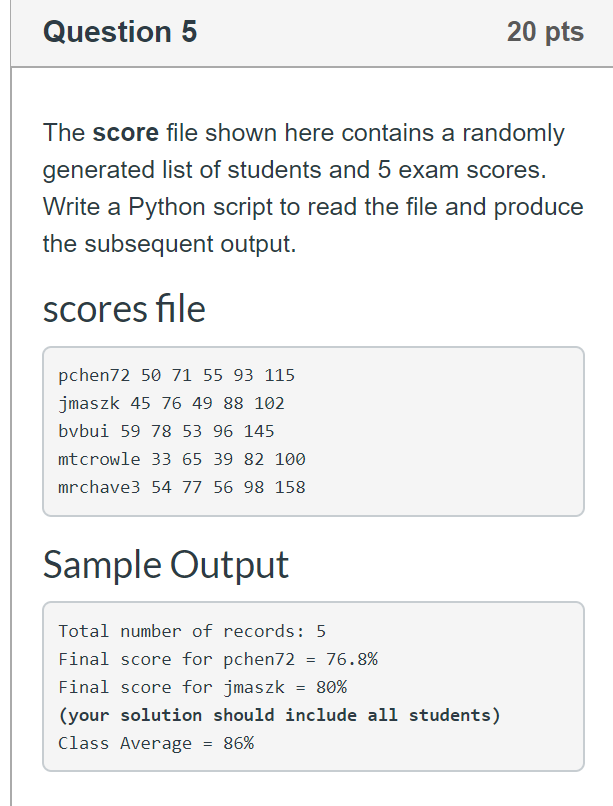Screen dimensions: 613x806
Task: Click the mrchave3 scores line
Action: [181, 487]
